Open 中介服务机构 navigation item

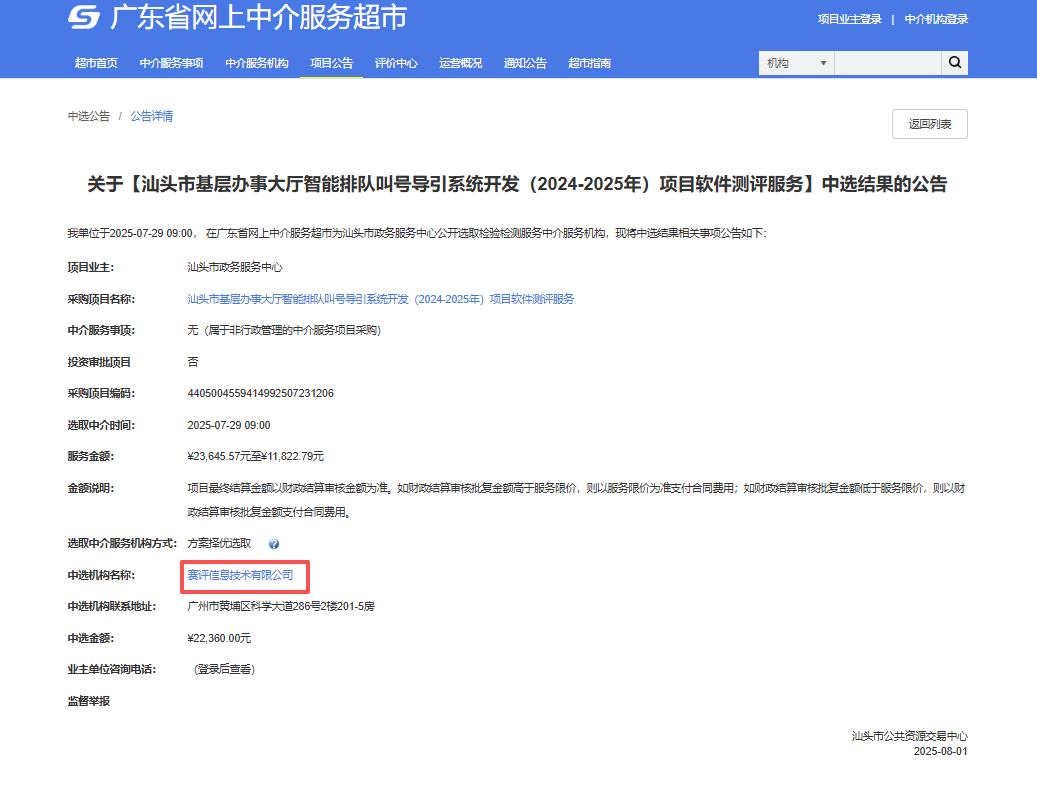(256, 63)
